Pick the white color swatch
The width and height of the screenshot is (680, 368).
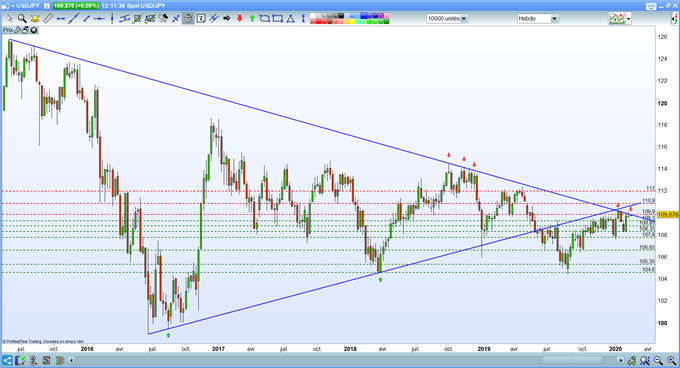[x=314, y=16]
